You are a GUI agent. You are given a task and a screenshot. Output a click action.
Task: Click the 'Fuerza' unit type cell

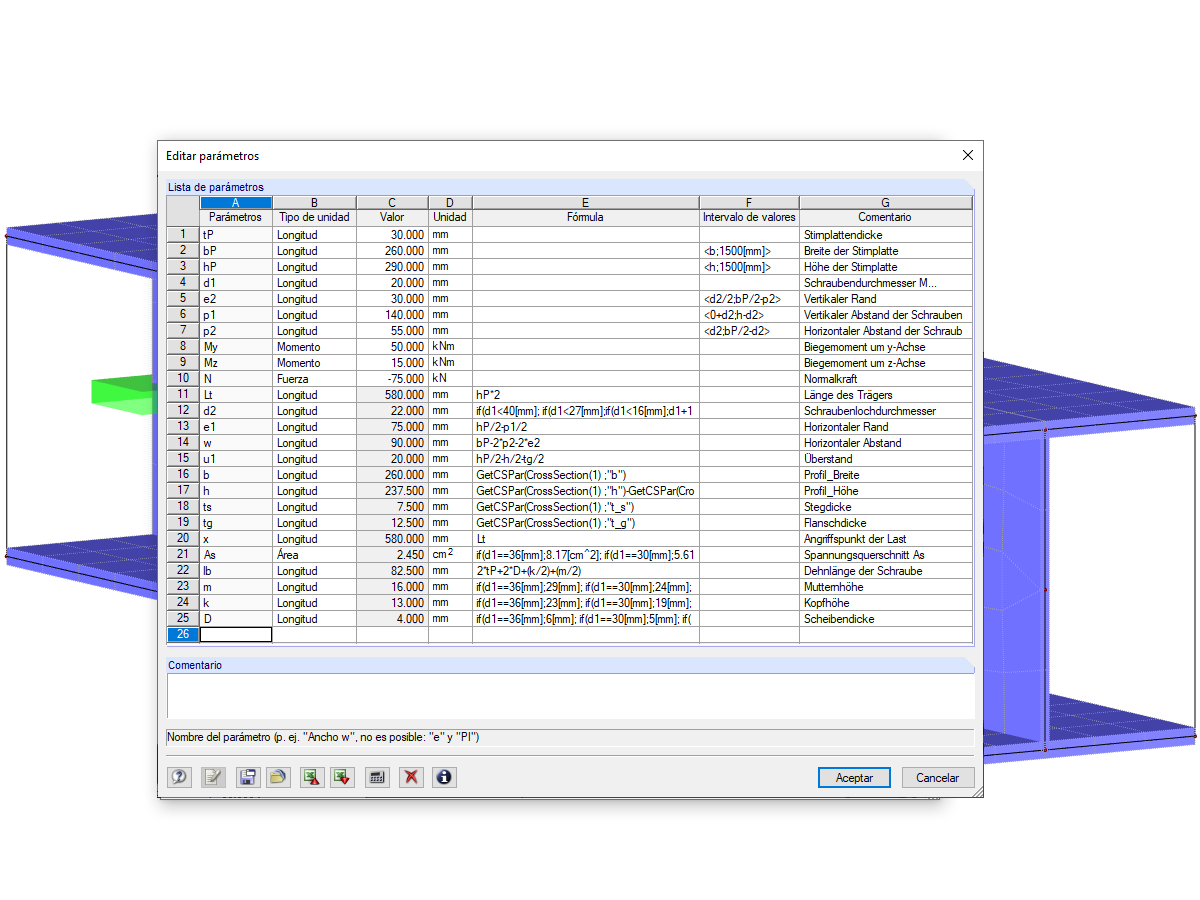[314, 379]
